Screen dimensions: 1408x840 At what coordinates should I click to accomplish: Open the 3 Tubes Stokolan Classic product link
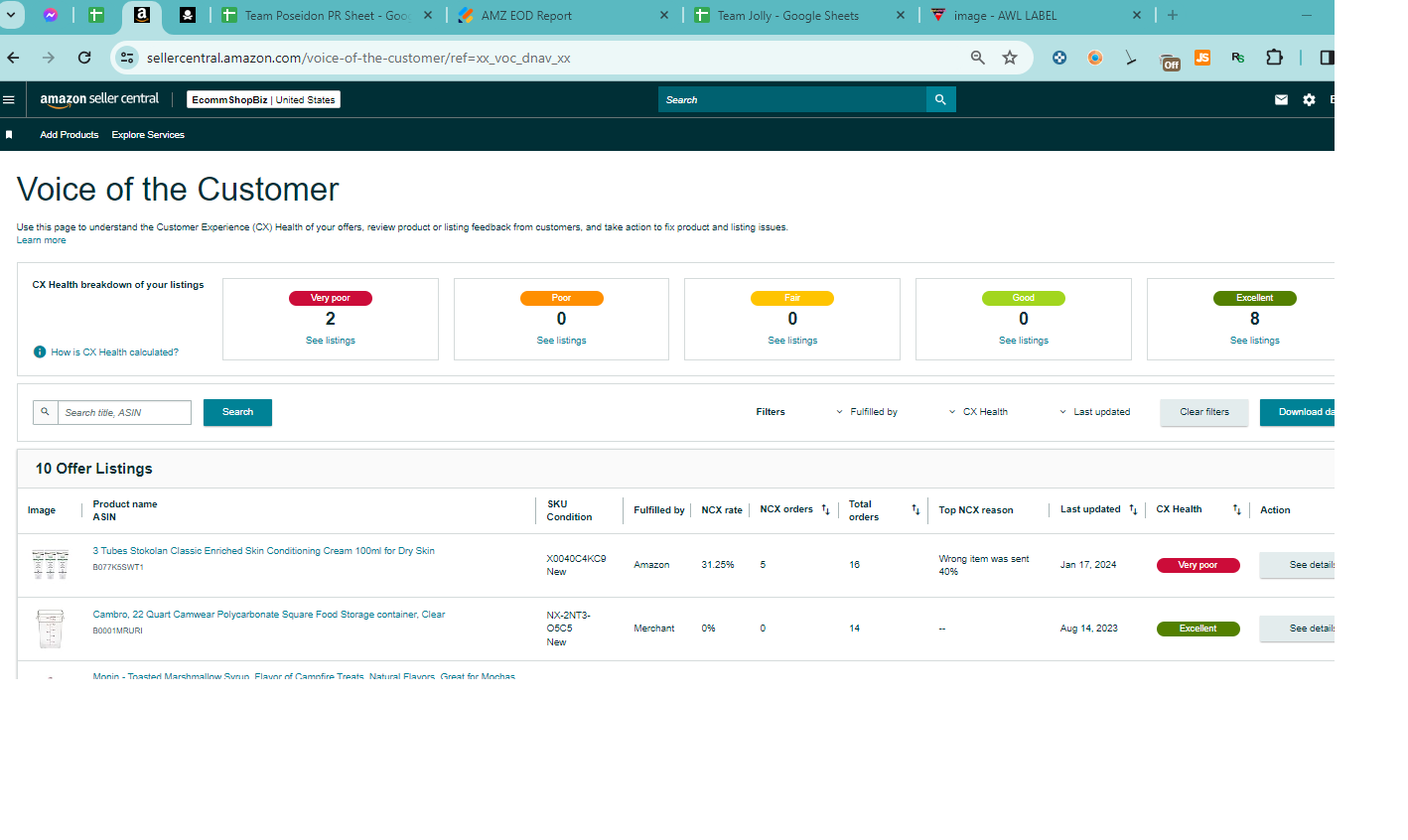[x=264, y=551]
